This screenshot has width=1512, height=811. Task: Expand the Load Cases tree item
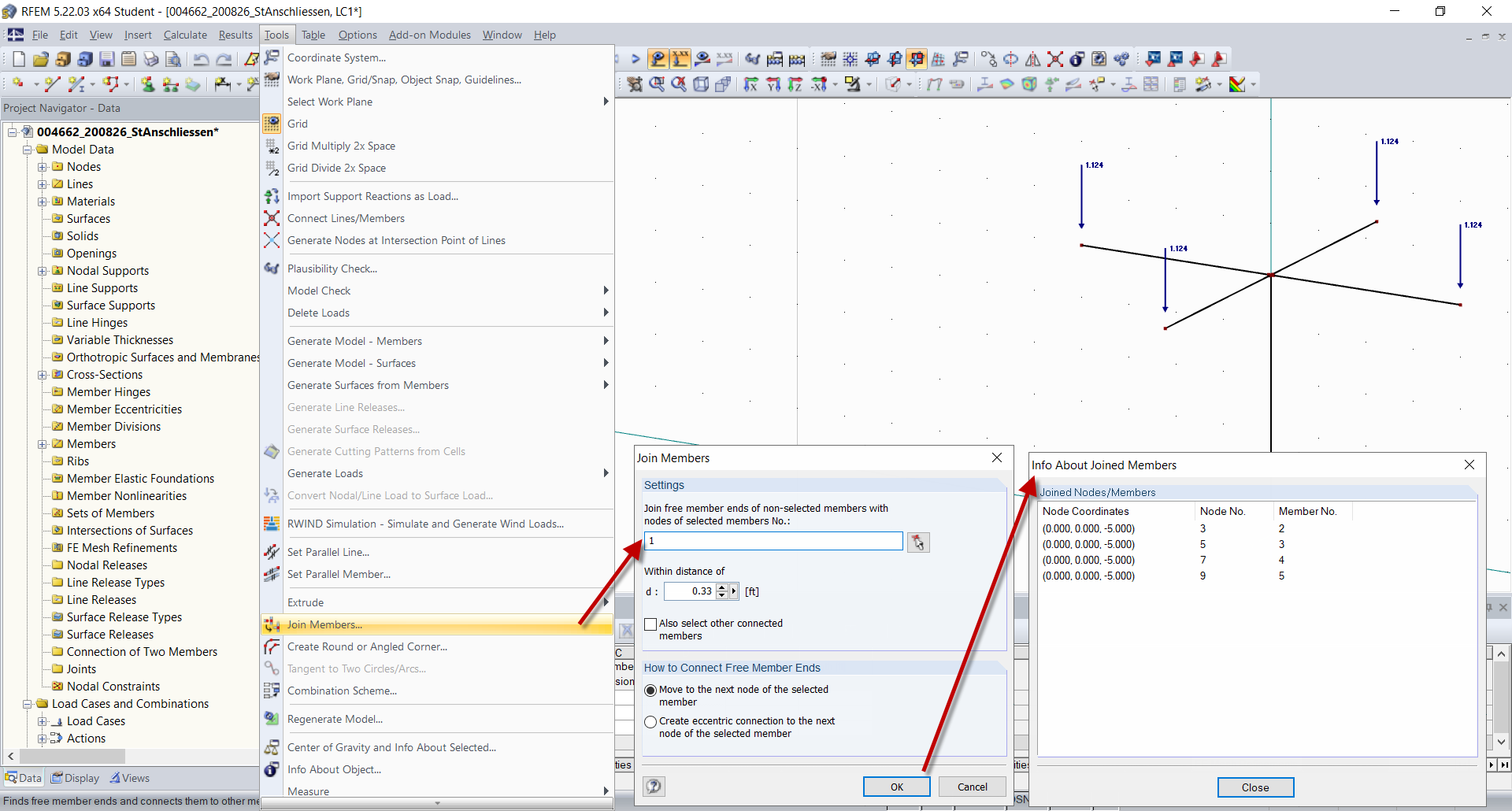43,721
